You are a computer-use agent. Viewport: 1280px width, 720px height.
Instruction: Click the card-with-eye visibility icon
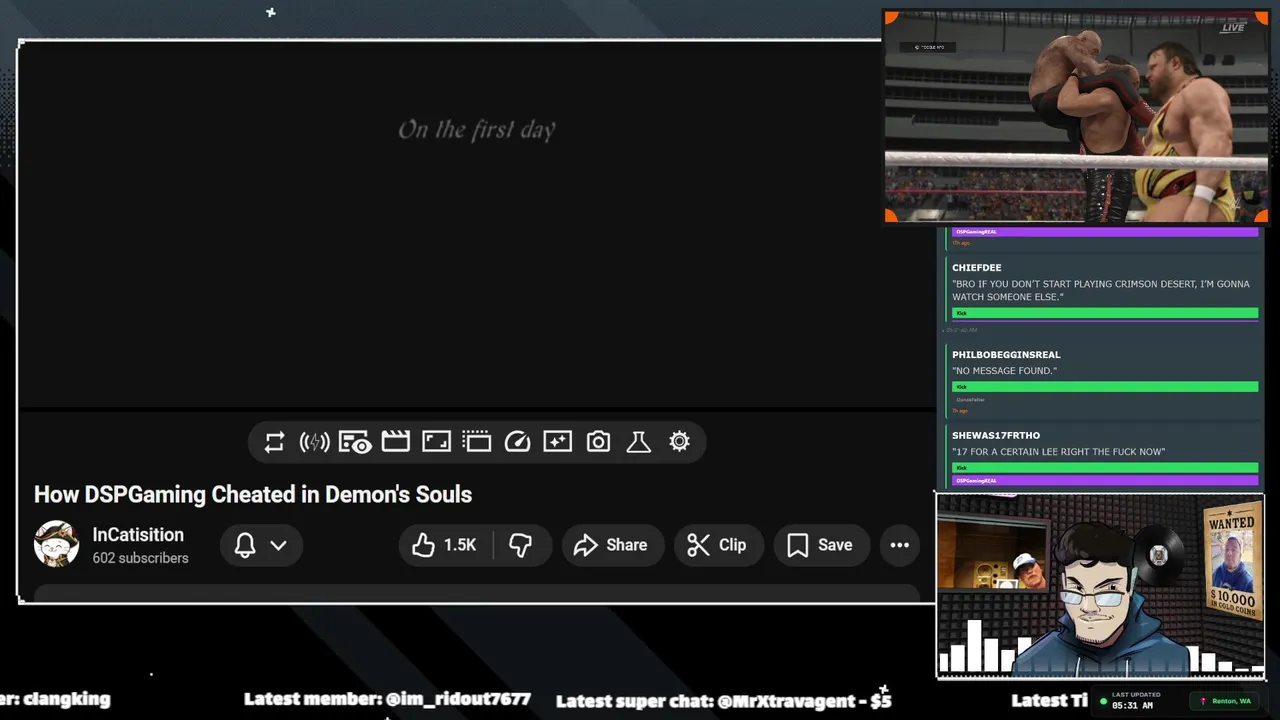click(x=355, y=442)
